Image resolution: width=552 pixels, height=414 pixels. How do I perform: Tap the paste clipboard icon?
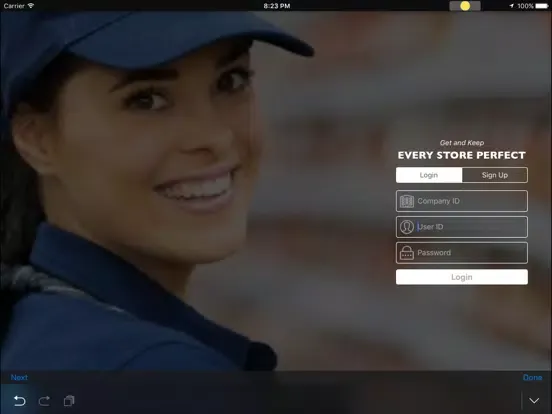pos(69,401)
